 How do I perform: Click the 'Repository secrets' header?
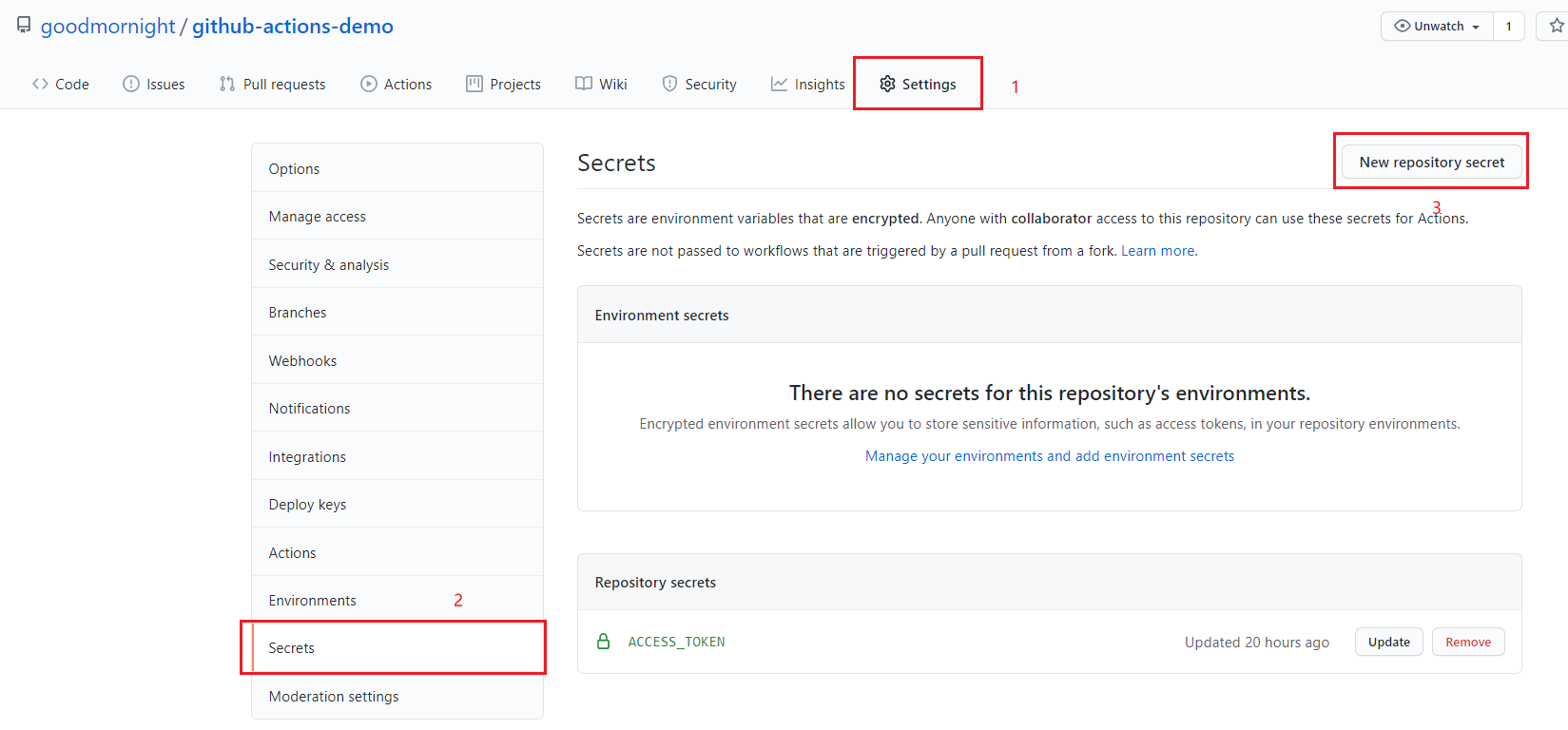point(655,583)
